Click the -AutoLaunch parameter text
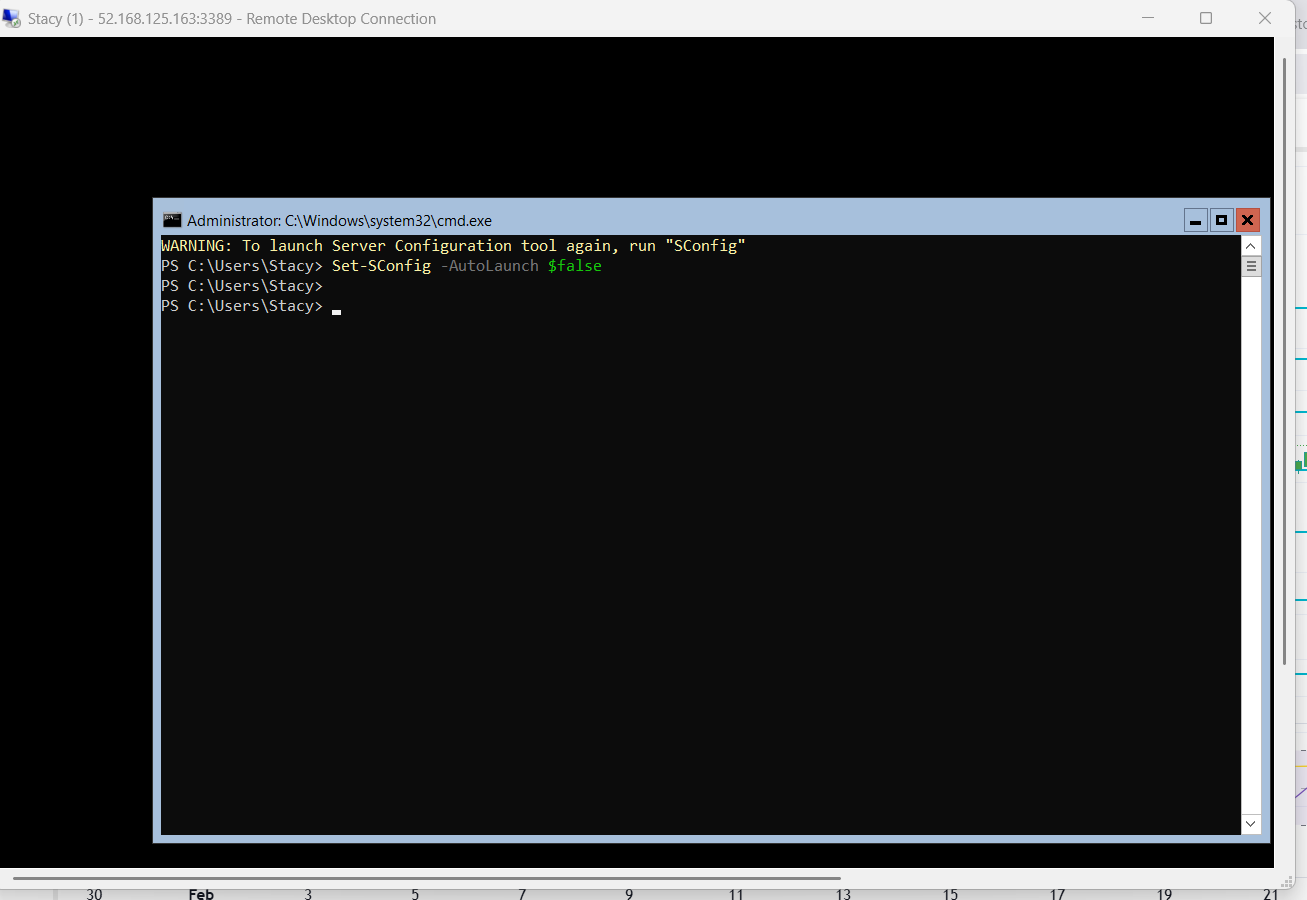 pyautogui.click(x=489, y=266)
